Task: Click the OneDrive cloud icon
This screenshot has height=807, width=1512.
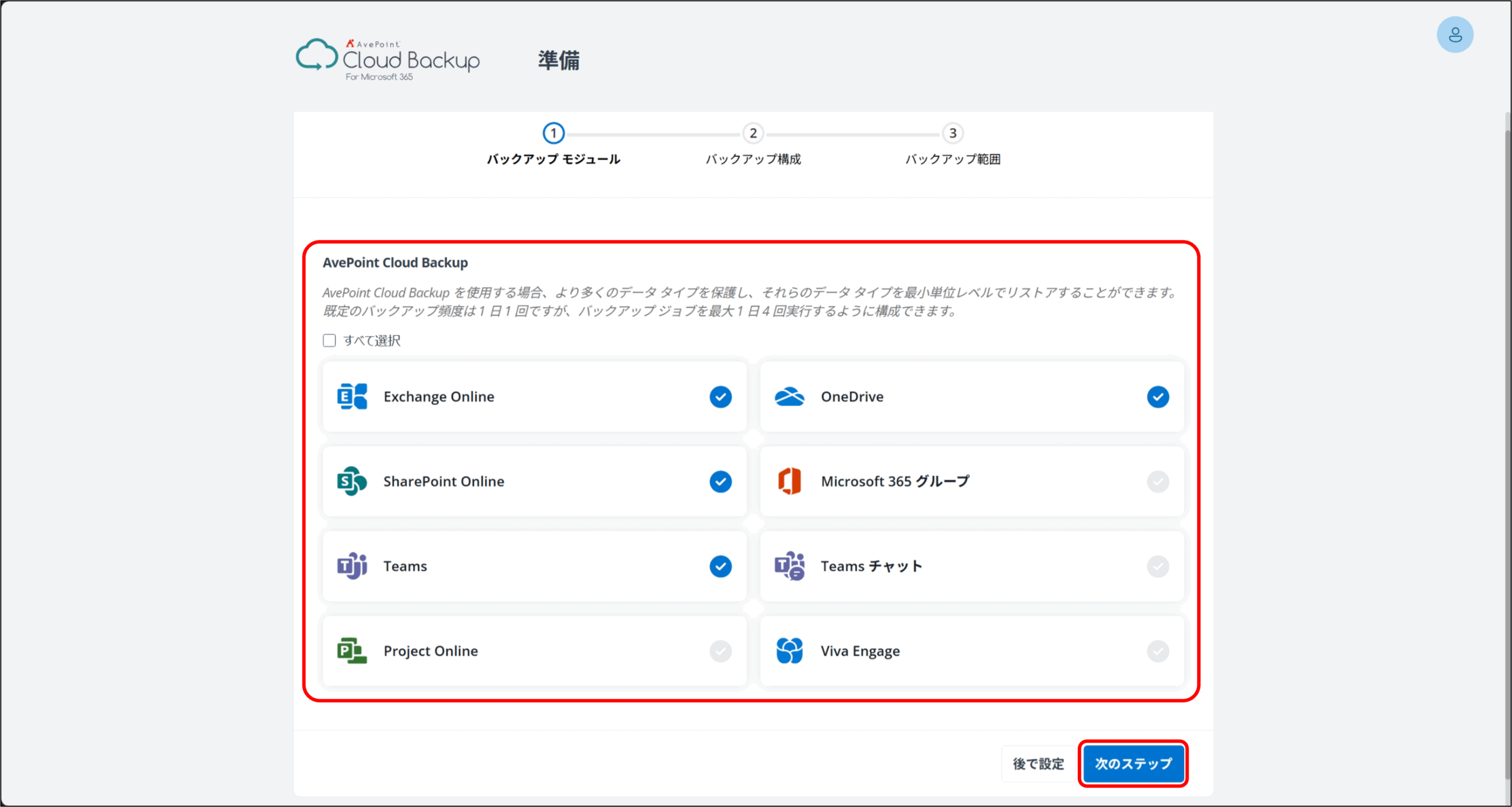Action: click(x=789, y=397)
